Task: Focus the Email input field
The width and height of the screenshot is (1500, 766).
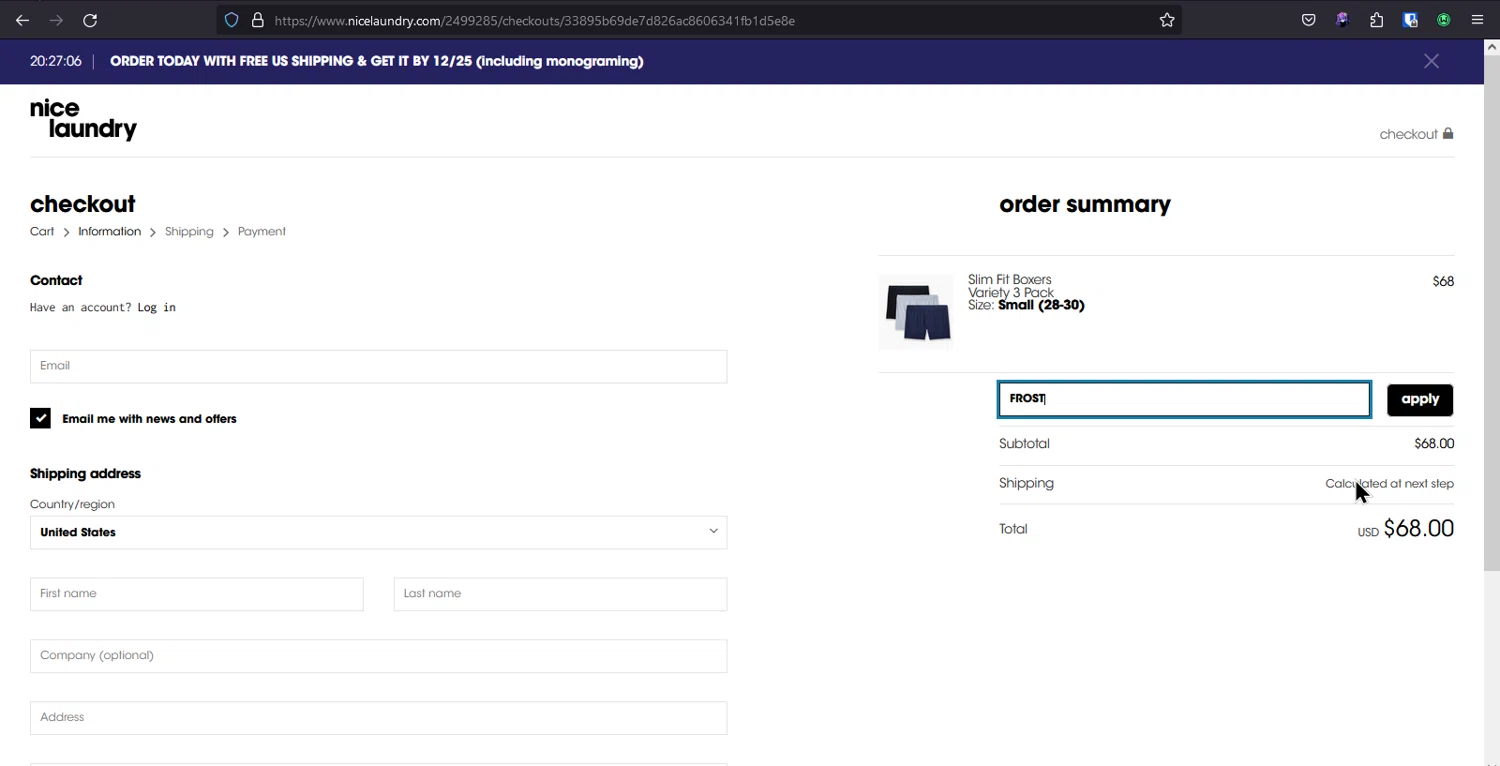Action: coord(378,366)
